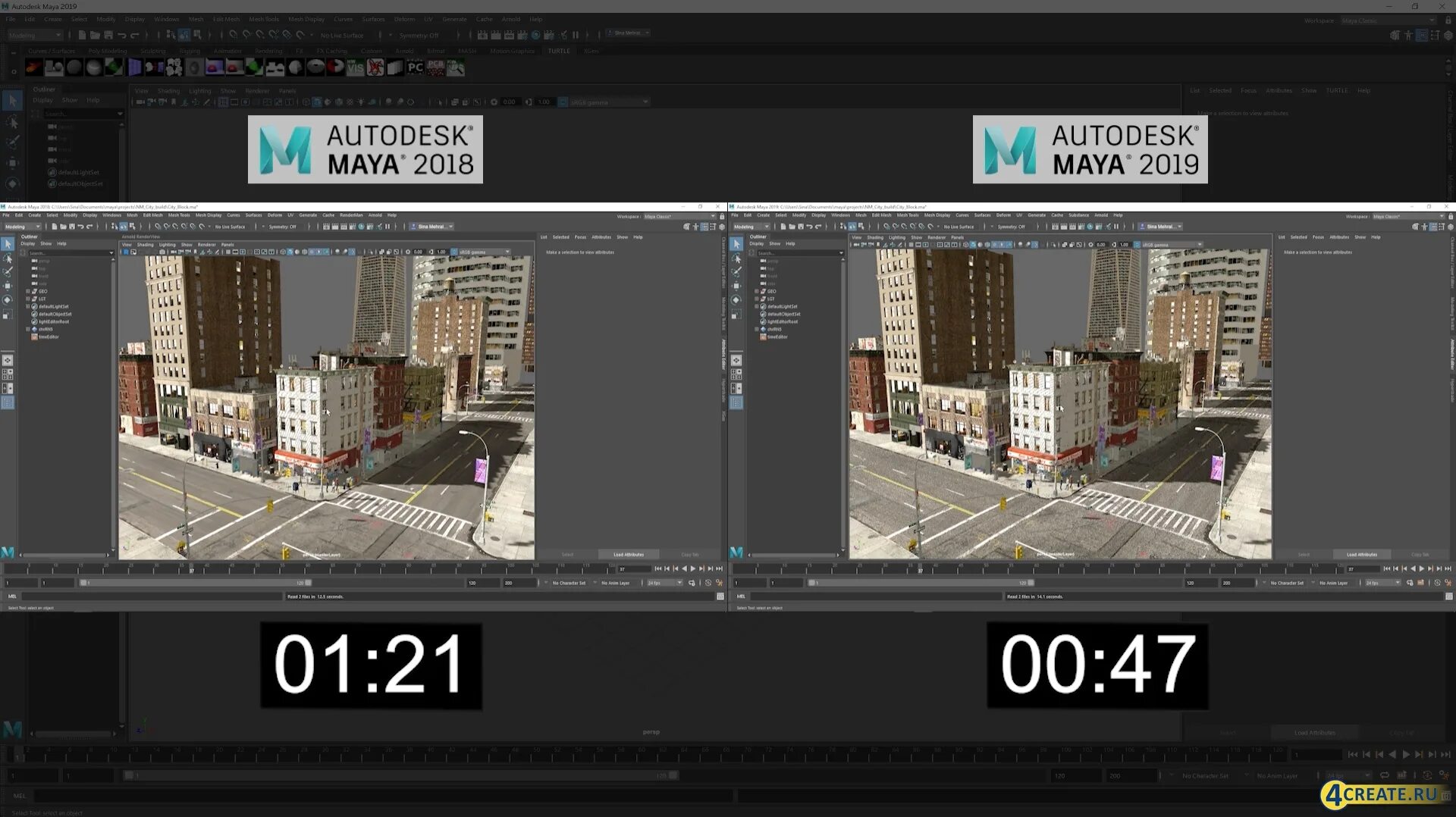Select the Move tool in Maya 2019 window
The image size is (1456, 817).
coord(736,286)
